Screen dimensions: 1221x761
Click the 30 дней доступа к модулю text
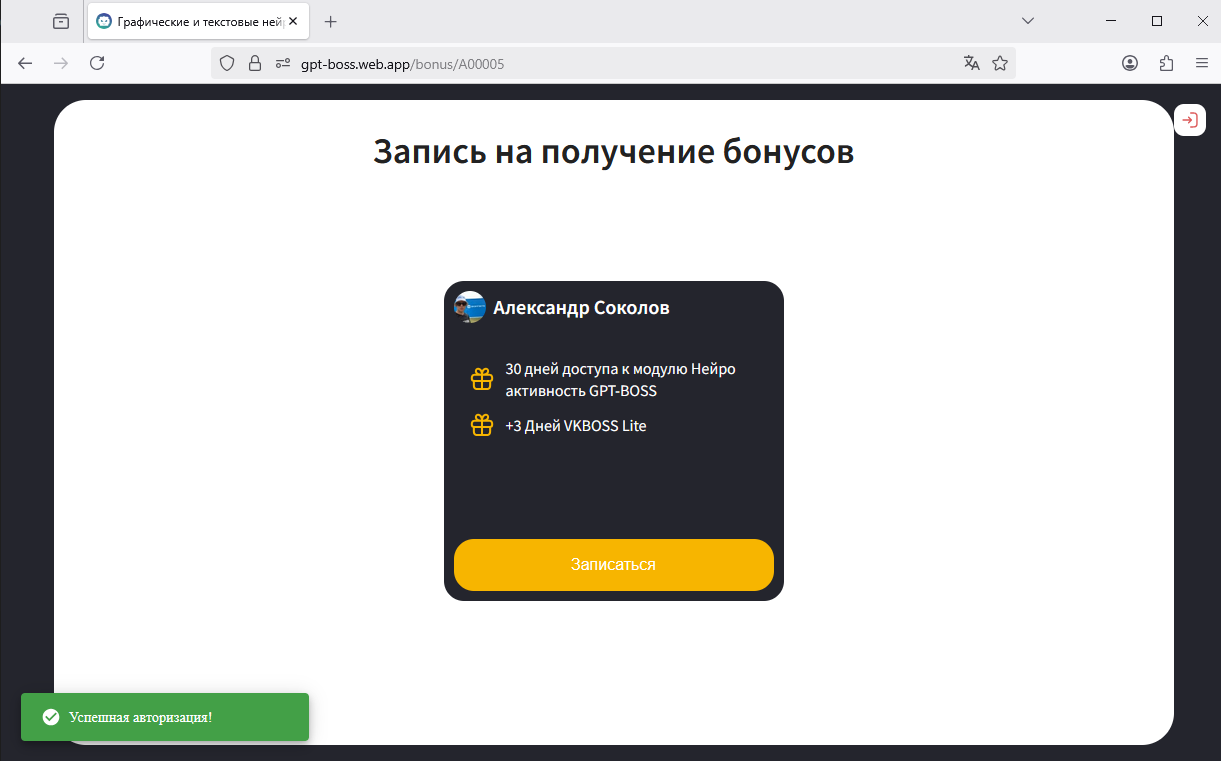tap(620, 379)
